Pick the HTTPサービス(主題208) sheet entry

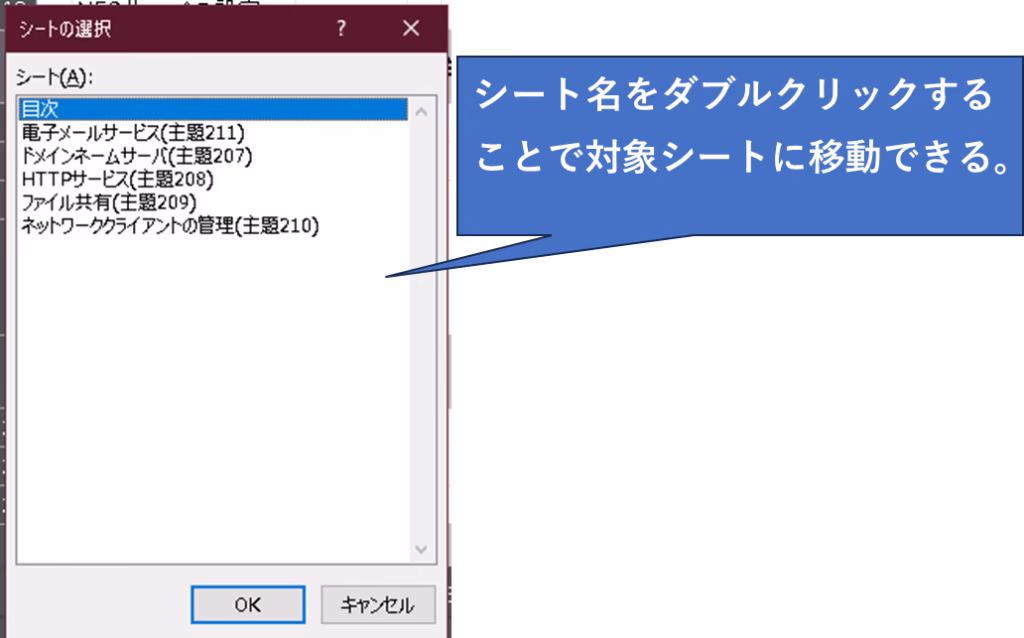117,180
